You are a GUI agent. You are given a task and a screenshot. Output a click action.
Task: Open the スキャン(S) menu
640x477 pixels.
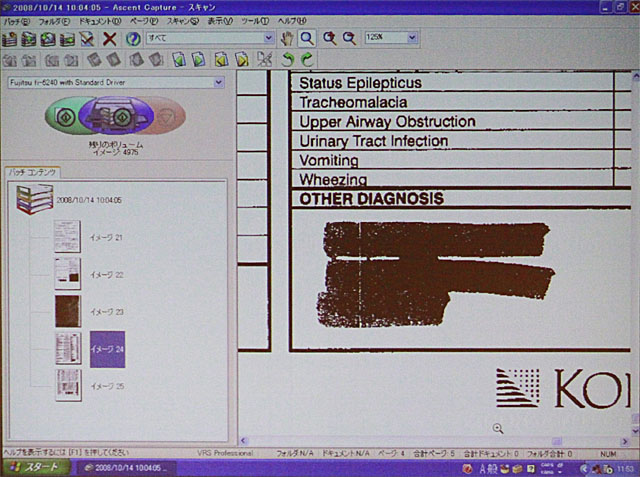[183, 21]
